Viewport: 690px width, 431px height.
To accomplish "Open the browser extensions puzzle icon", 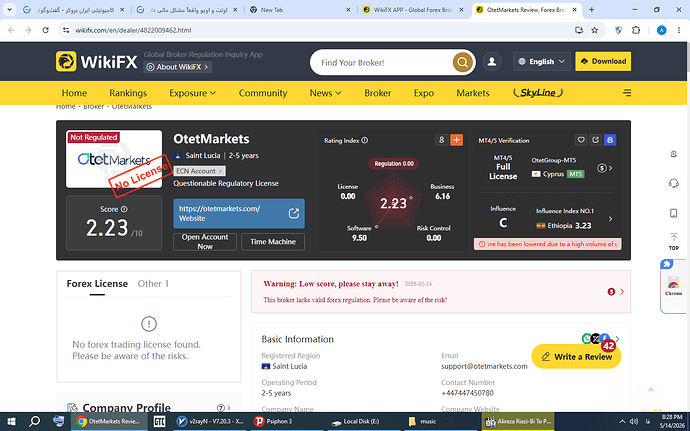I will tap(636, 30).
